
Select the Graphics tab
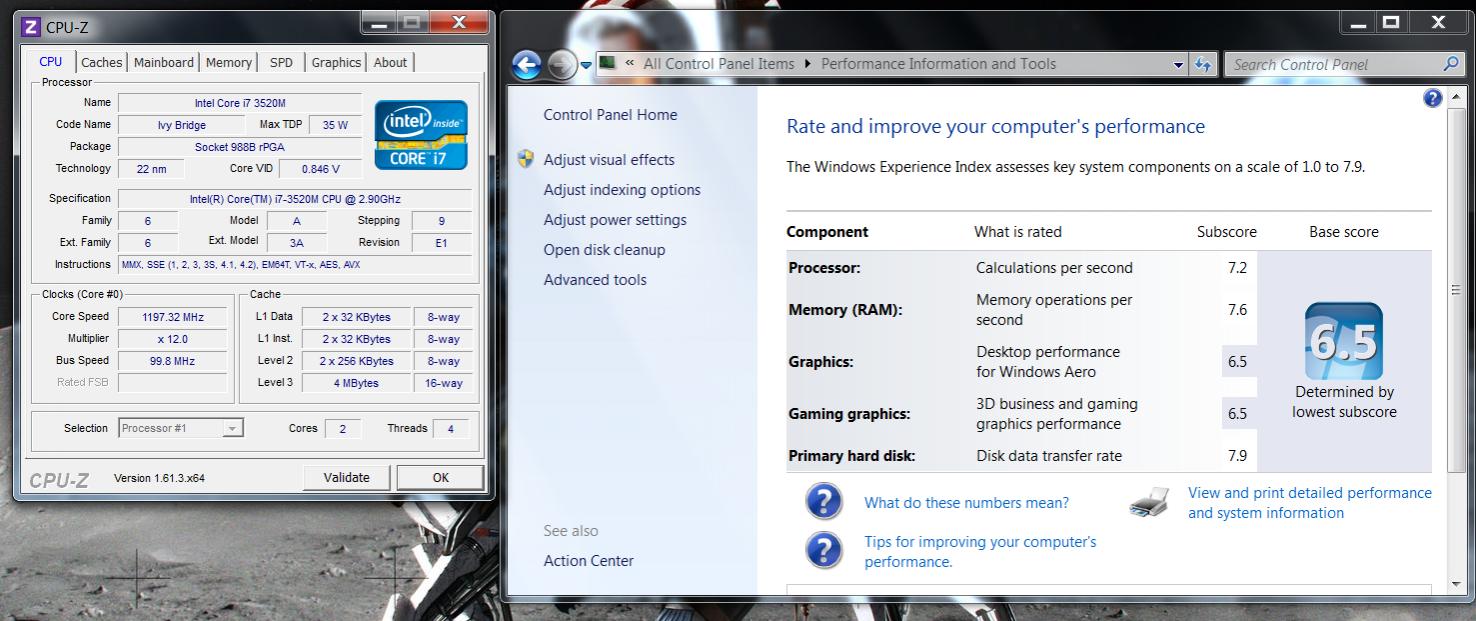click(x=336, y=62)
